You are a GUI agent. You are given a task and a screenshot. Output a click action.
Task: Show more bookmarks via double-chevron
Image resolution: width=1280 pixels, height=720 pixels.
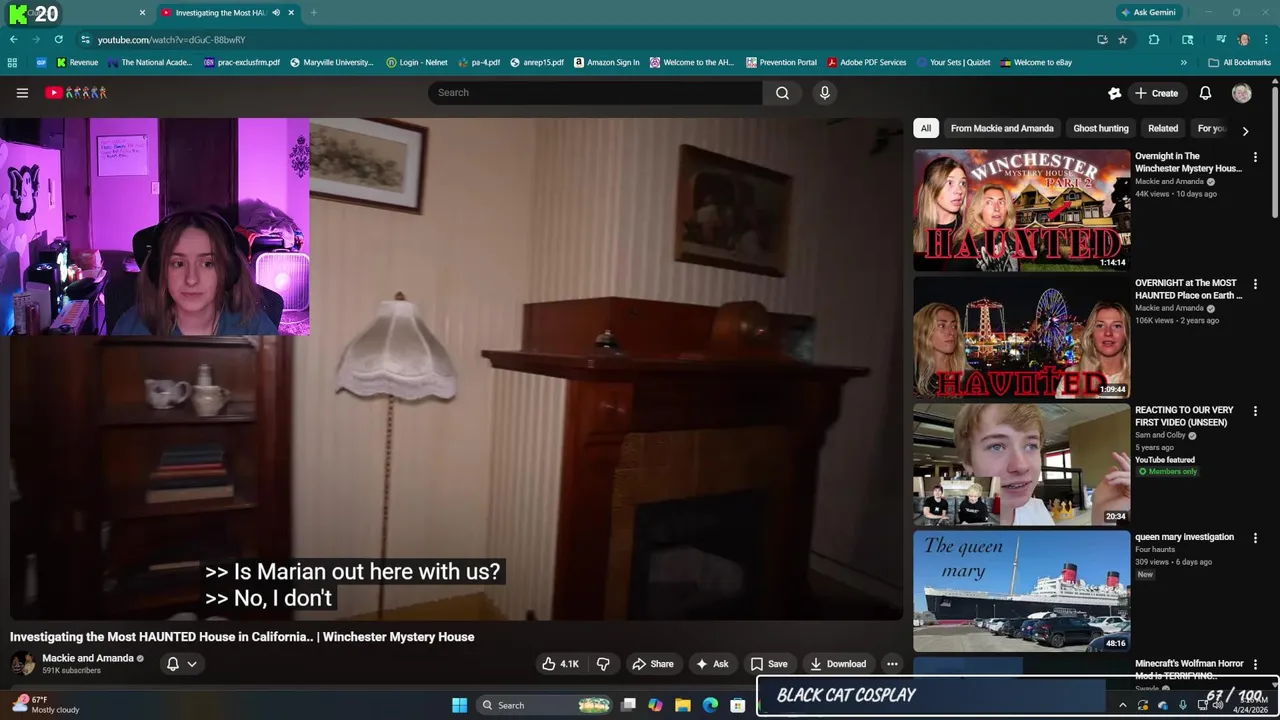tap(1184, 62)
